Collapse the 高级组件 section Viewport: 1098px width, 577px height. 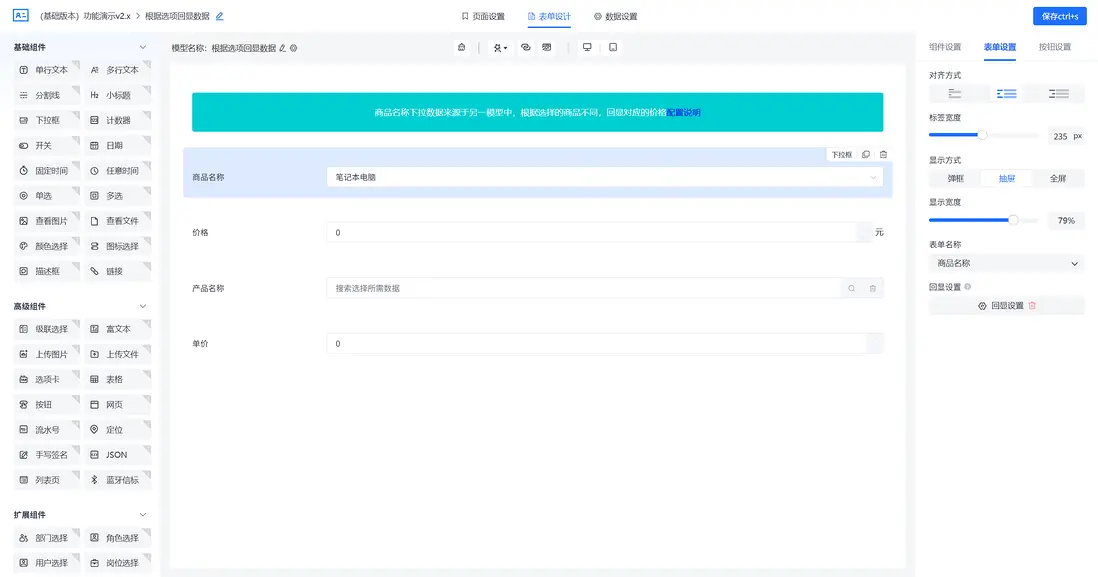pyautogui.click(x=143, y=306)
